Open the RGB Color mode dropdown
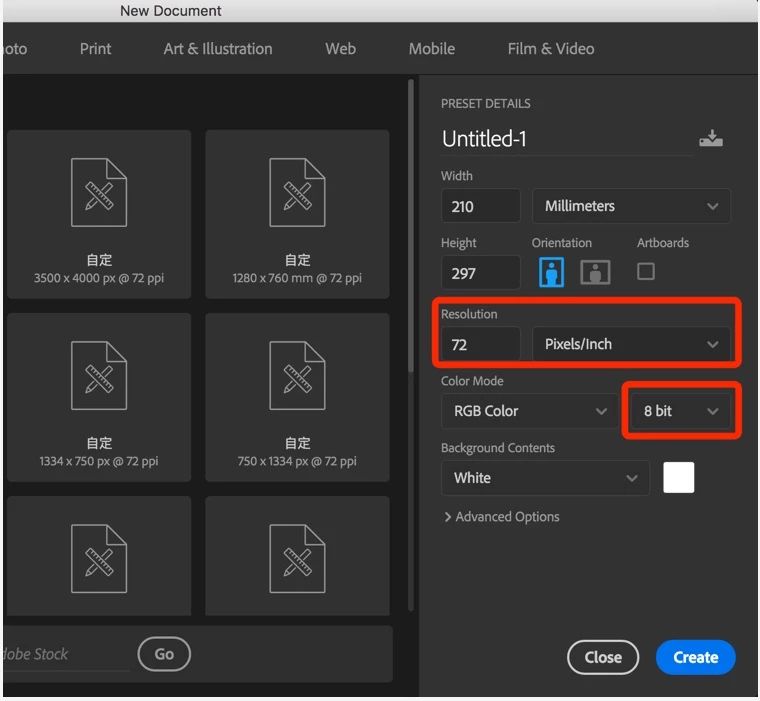Image resolution: width=760 pixels, height=701 pixels. pos(529,411)
